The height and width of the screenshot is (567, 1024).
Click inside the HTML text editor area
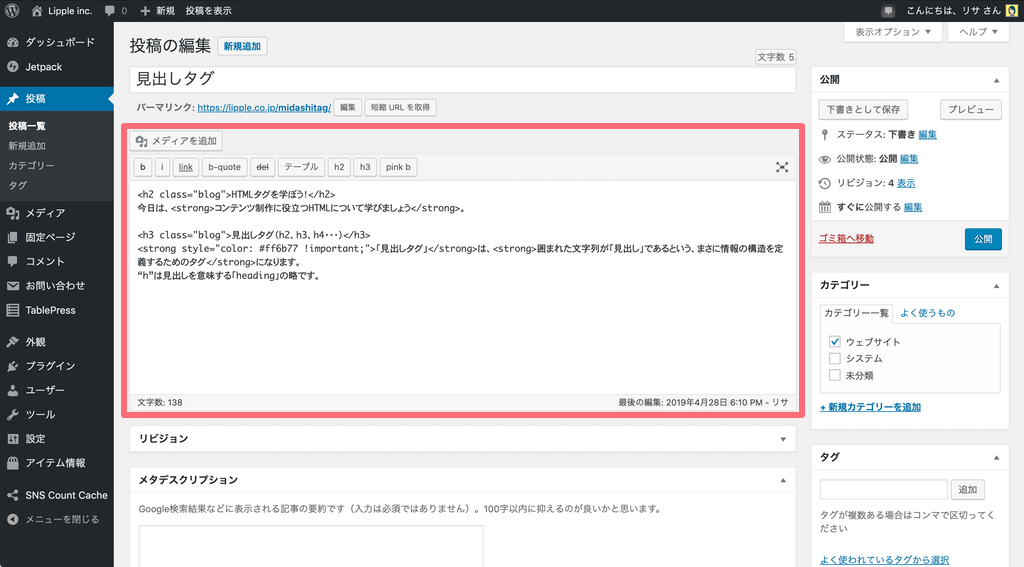462,287
